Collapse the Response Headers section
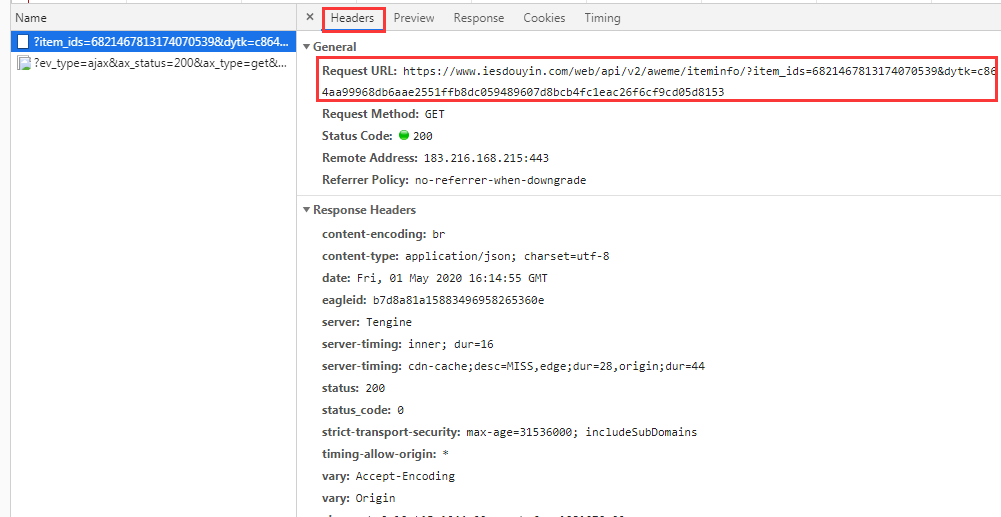 pos(307,210)
